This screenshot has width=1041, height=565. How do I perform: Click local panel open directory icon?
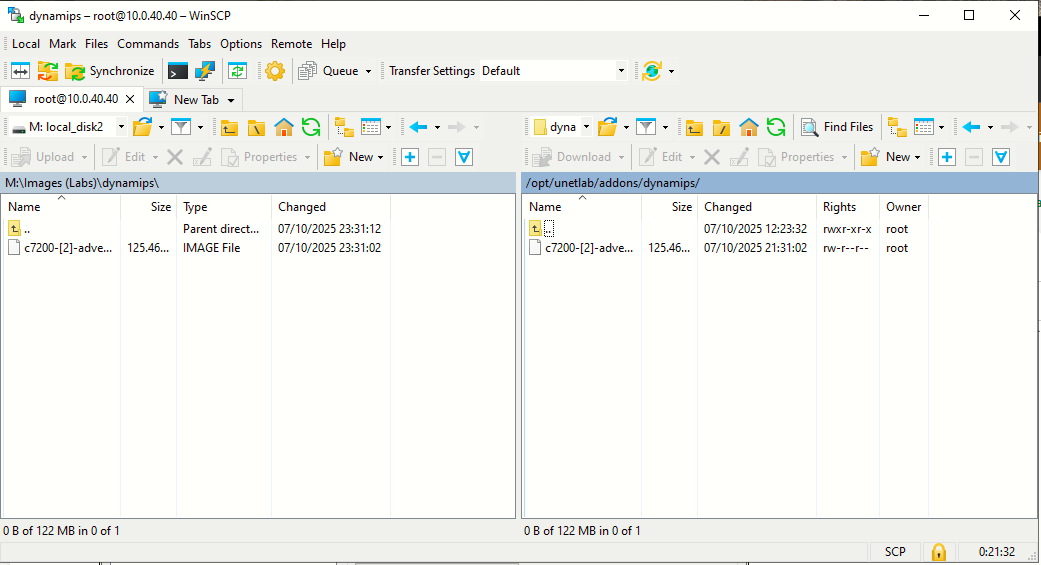pos(142,127)
